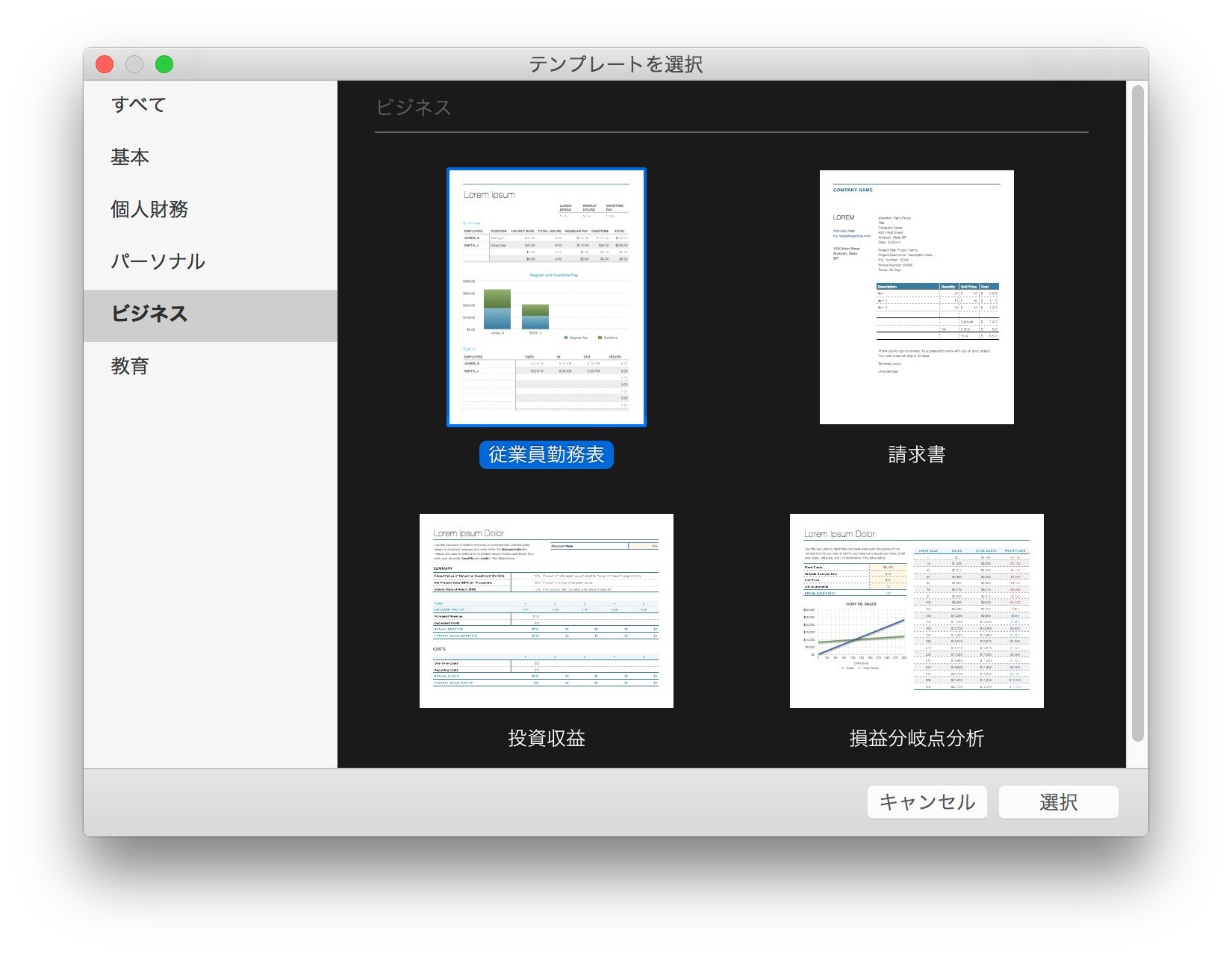Screen dimensions: 1232x956
Task: Click the 損益分岐点分析 template label
Action: [x=917, y=739]
